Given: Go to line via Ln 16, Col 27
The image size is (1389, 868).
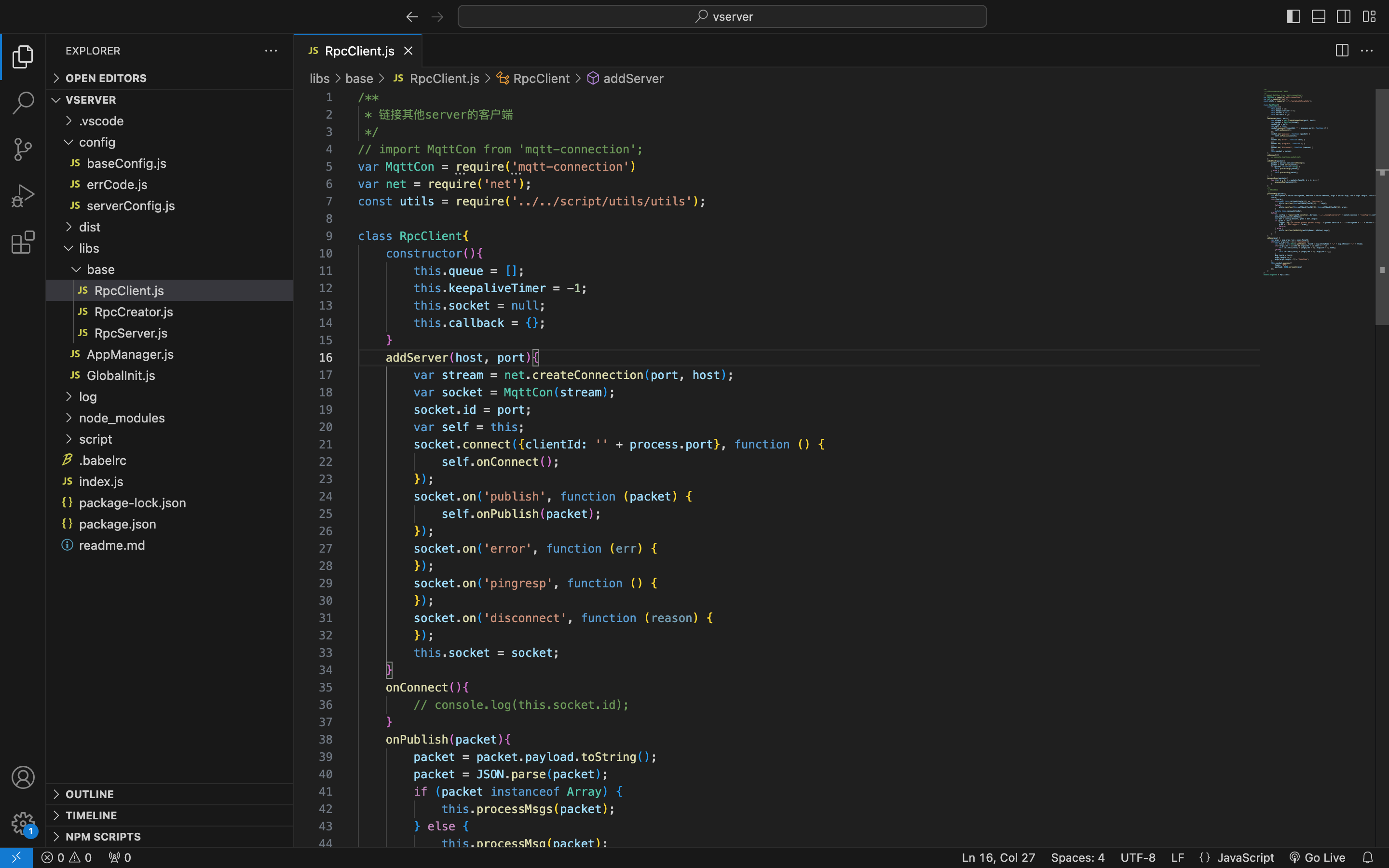Looking at the screenshot, I should [998, 858].
